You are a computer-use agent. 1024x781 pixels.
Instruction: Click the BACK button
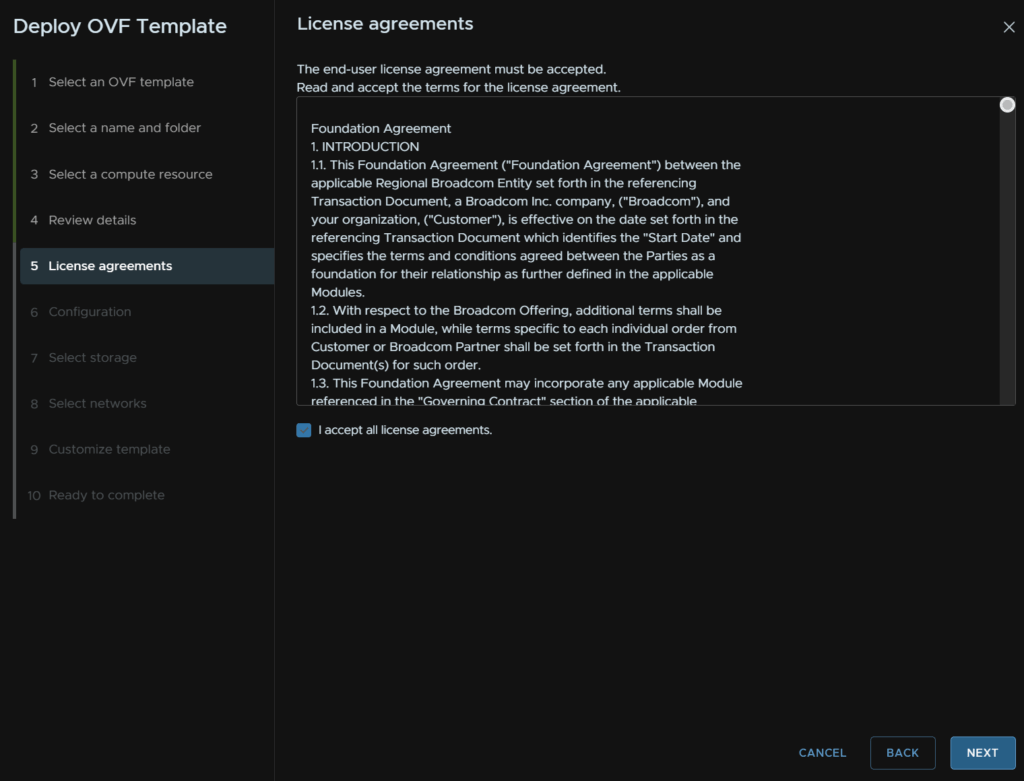pyautogui.click(x=903, y=753)
